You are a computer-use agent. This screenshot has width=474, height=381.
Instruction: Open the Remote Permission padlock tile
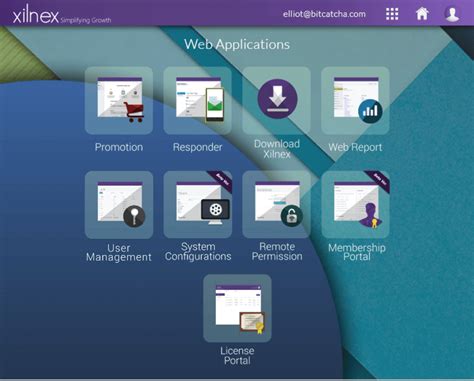277,205
